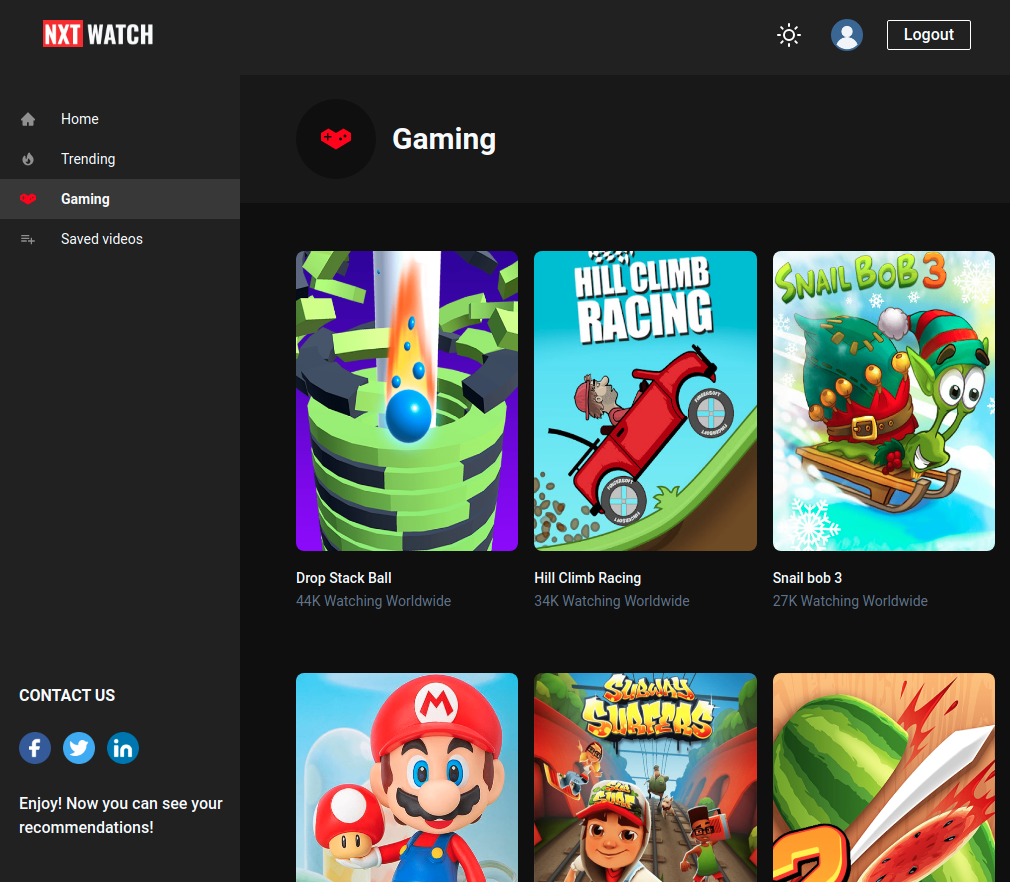Open the Mario game thumbnail
Viewport: 1010px width, 882px height.
pyautogui.click(x=406, y=778)
